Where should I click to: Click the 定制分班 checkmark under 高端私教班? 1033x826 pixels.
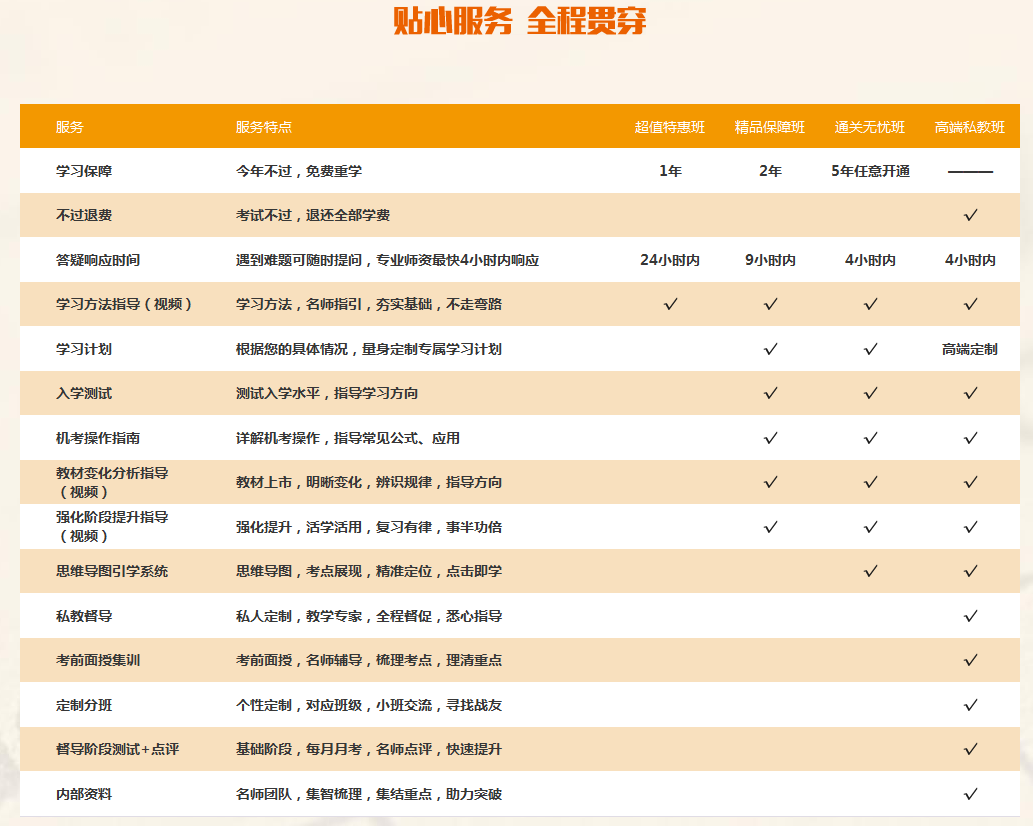pyautogui.click(x=970, y=705)
